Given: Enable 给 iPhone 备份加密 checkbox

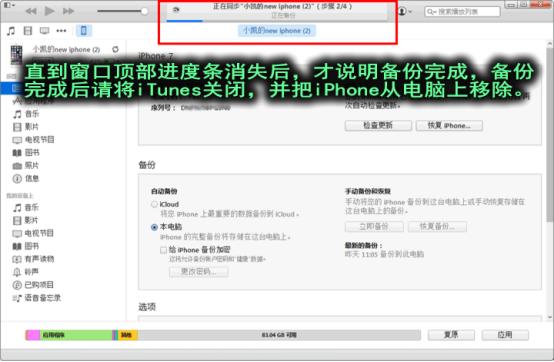Looking at the screenshot, I should tap(163, 250).
